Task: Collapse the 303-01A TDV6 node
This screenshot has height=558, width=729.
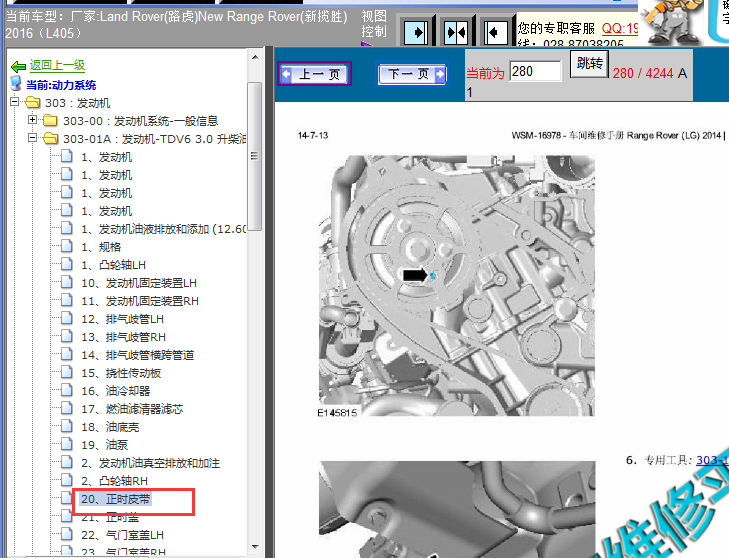Action: [32, 138]
